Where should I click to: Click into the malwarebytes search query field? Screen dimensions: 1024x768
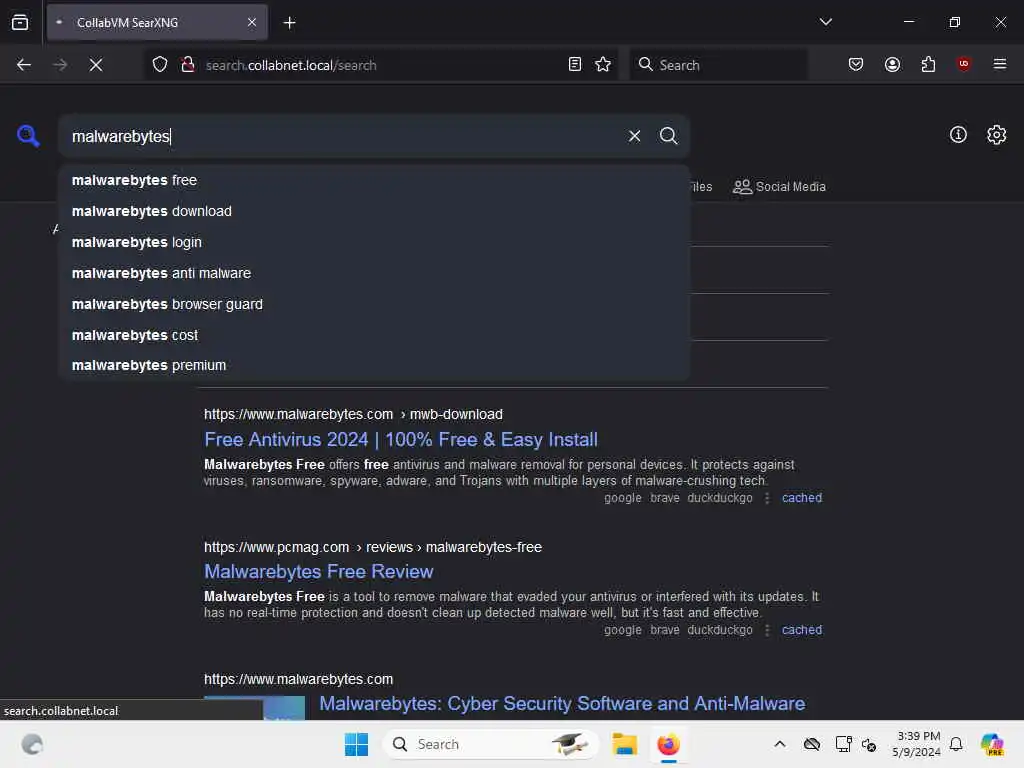[x=343, y=136]
